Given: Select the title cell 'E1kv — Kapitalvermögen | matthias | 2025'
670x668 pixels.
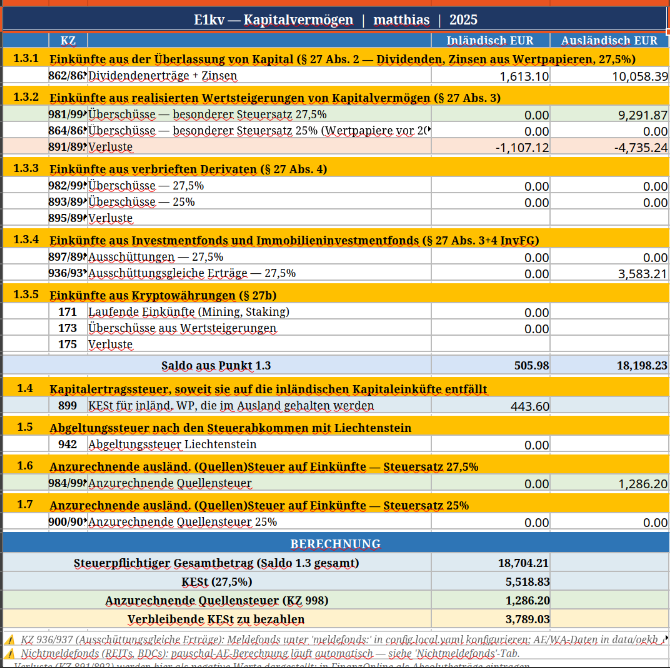Looking at the screenshot, I should pyautogui.click(x=335, y=20).
